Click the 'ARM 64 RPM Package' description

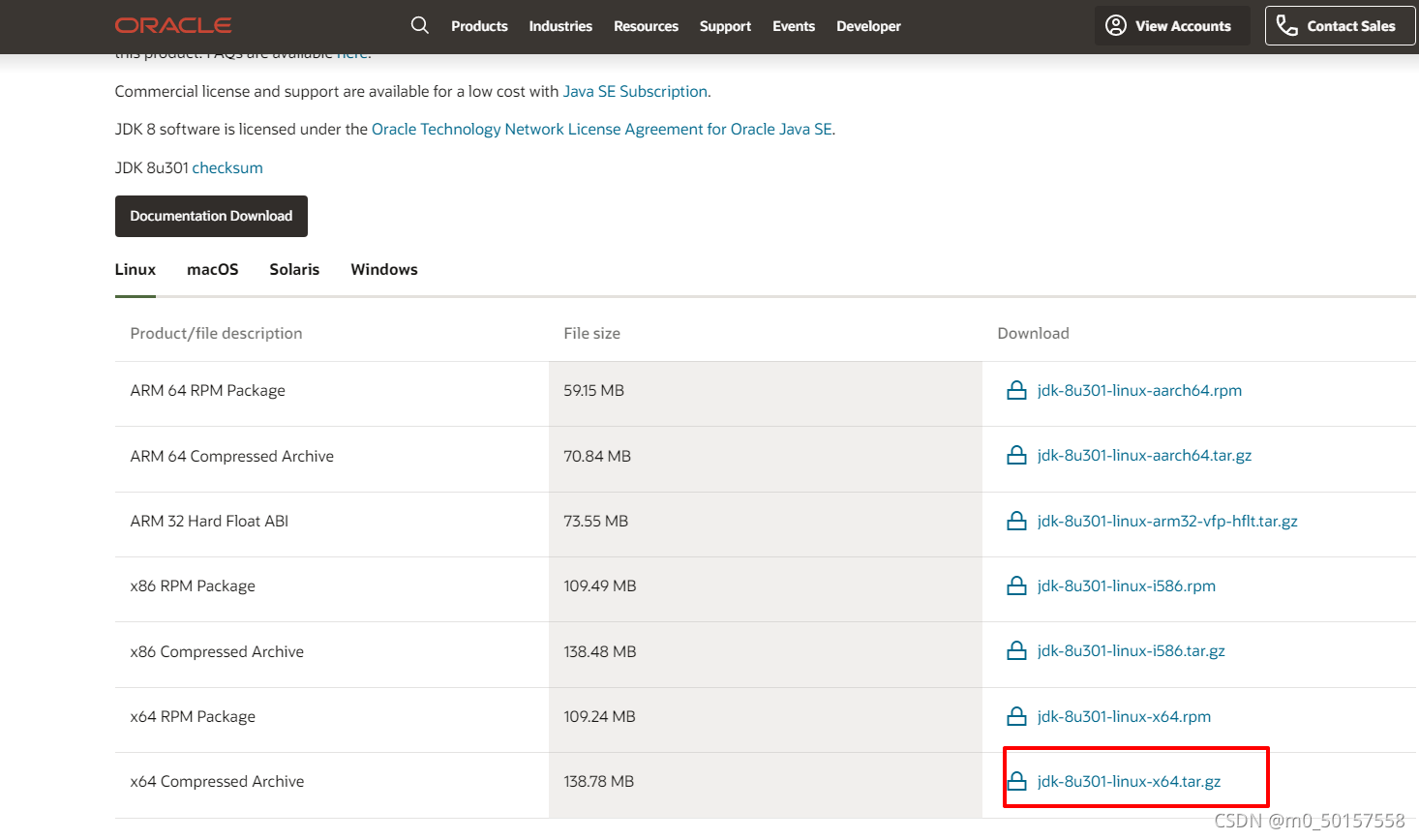tap(208, 390)
